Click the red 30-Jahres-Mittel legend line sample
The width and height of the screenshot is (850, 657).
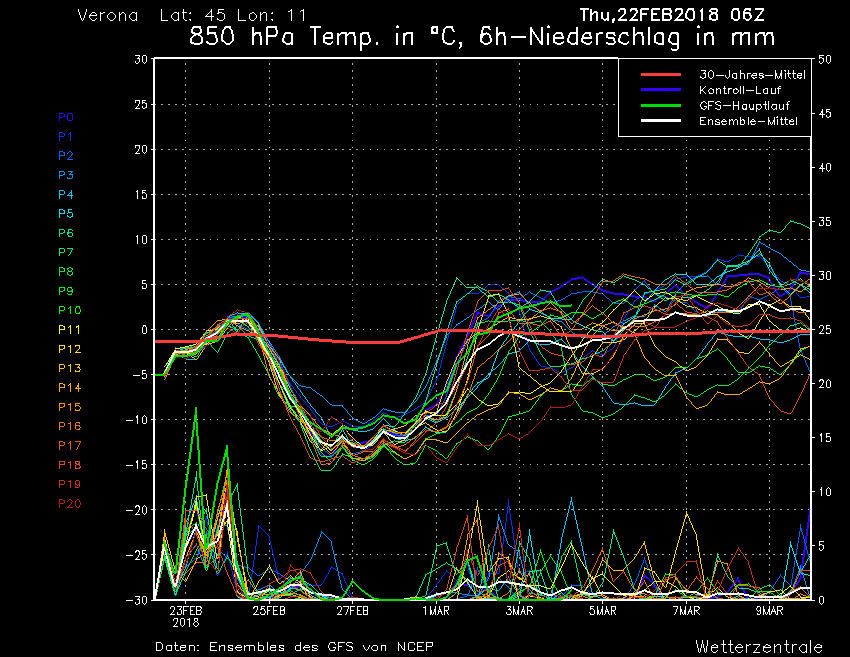661,75
